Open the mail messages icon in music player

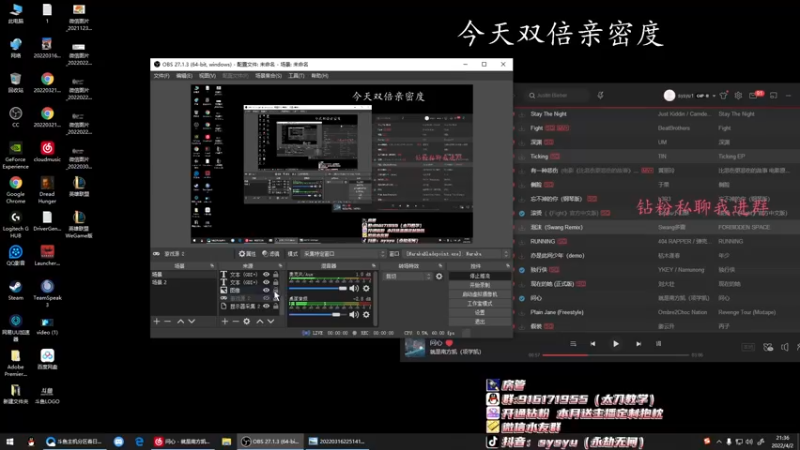pos(753,95)
